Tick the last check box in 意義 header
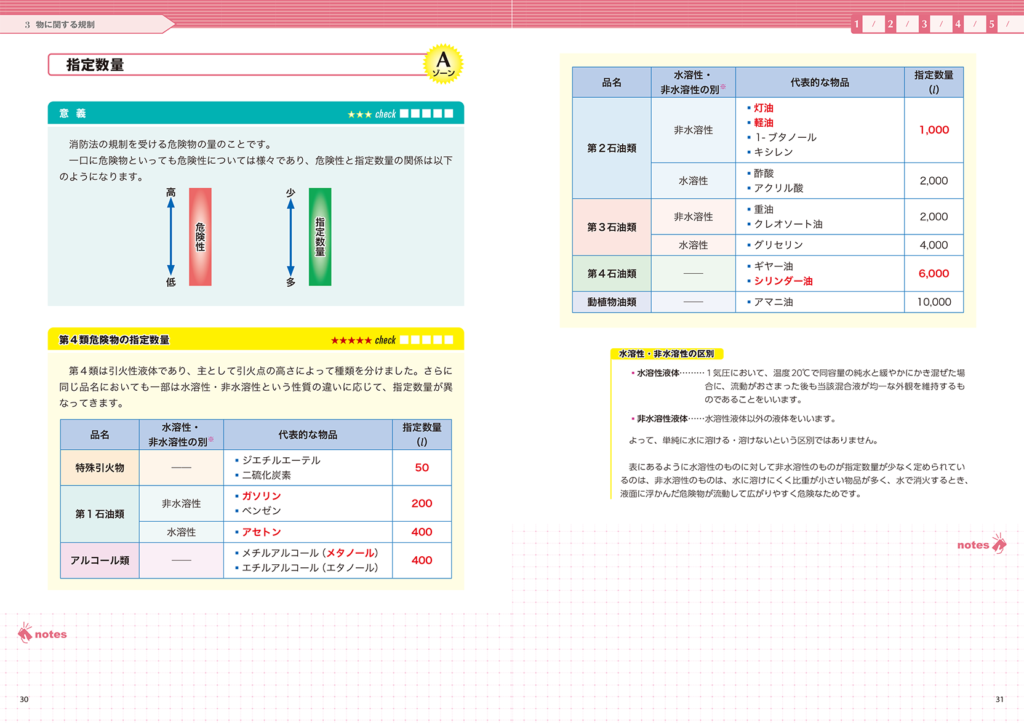The width and height of the screenshot is (1024, 723). coord(449,114)
